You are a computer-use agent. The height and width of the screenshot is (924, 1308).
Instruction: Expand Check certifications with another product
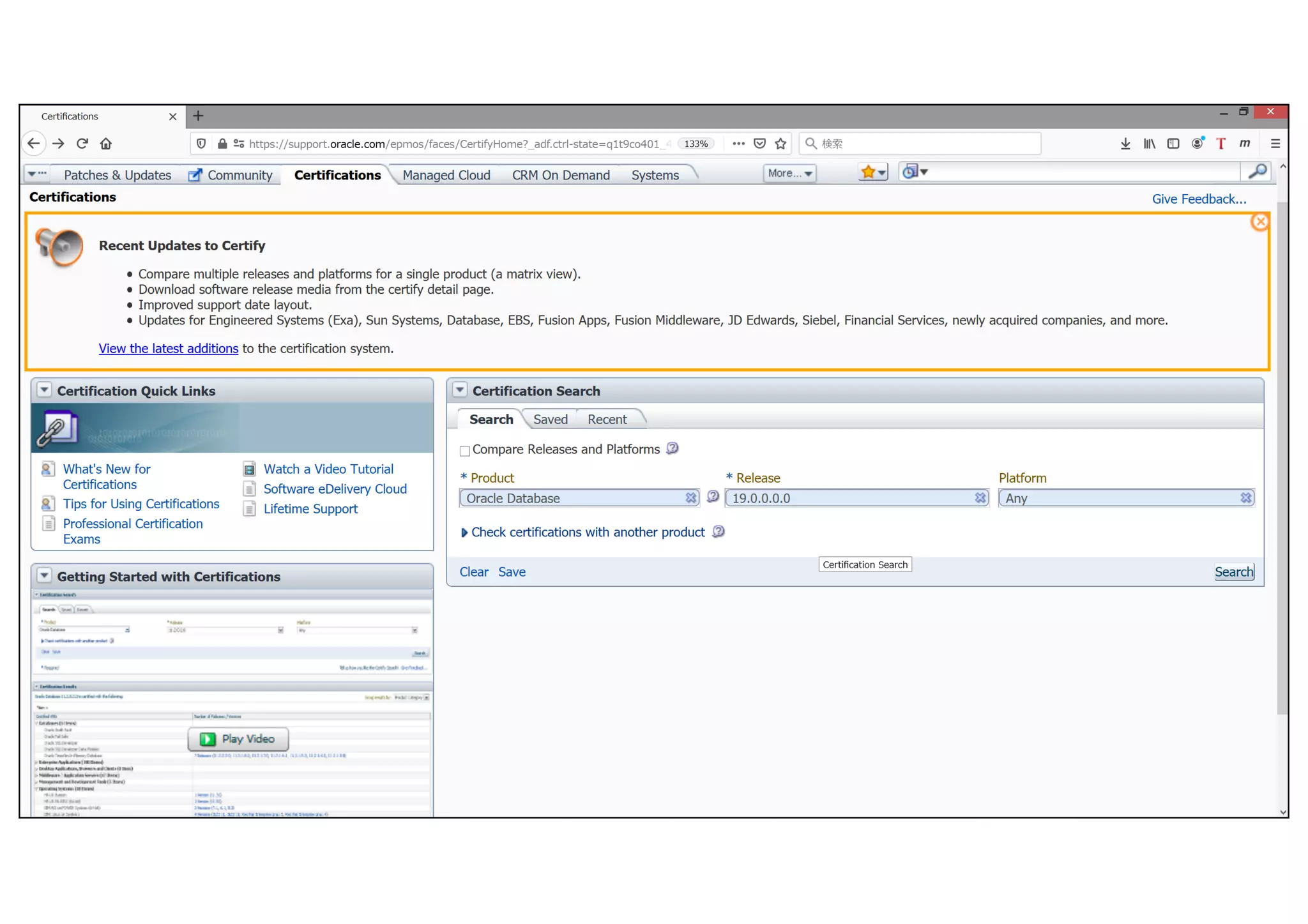(464, 533)
